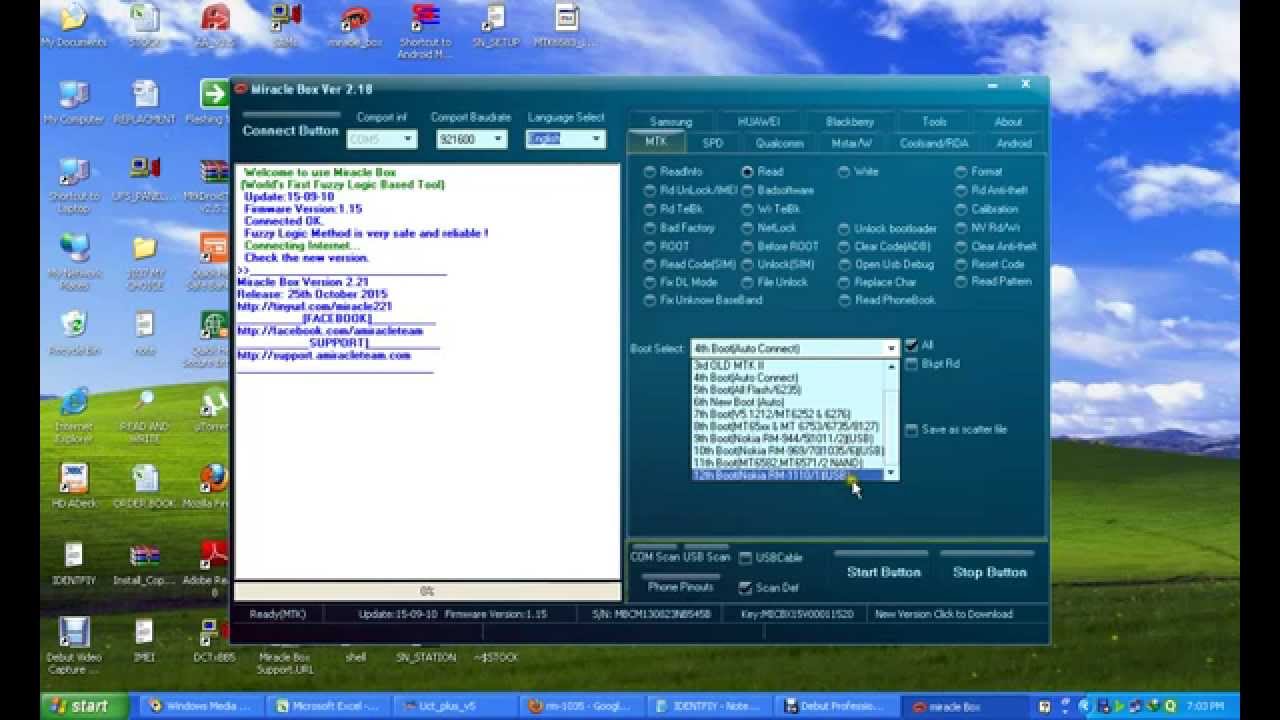Open the HD ADeck desktop shortcut
Screen dimensions: 1280x720
coord(73,486)
